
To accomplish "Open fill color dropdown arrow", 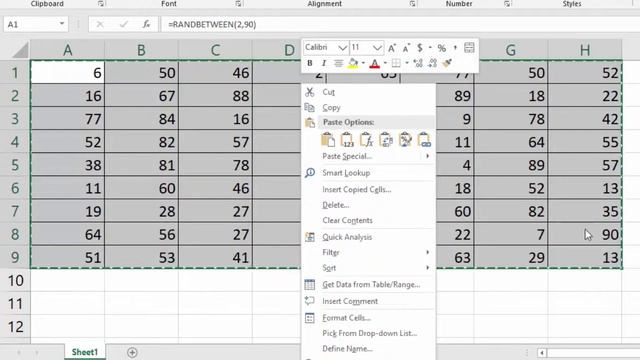I will coord(363,63).
